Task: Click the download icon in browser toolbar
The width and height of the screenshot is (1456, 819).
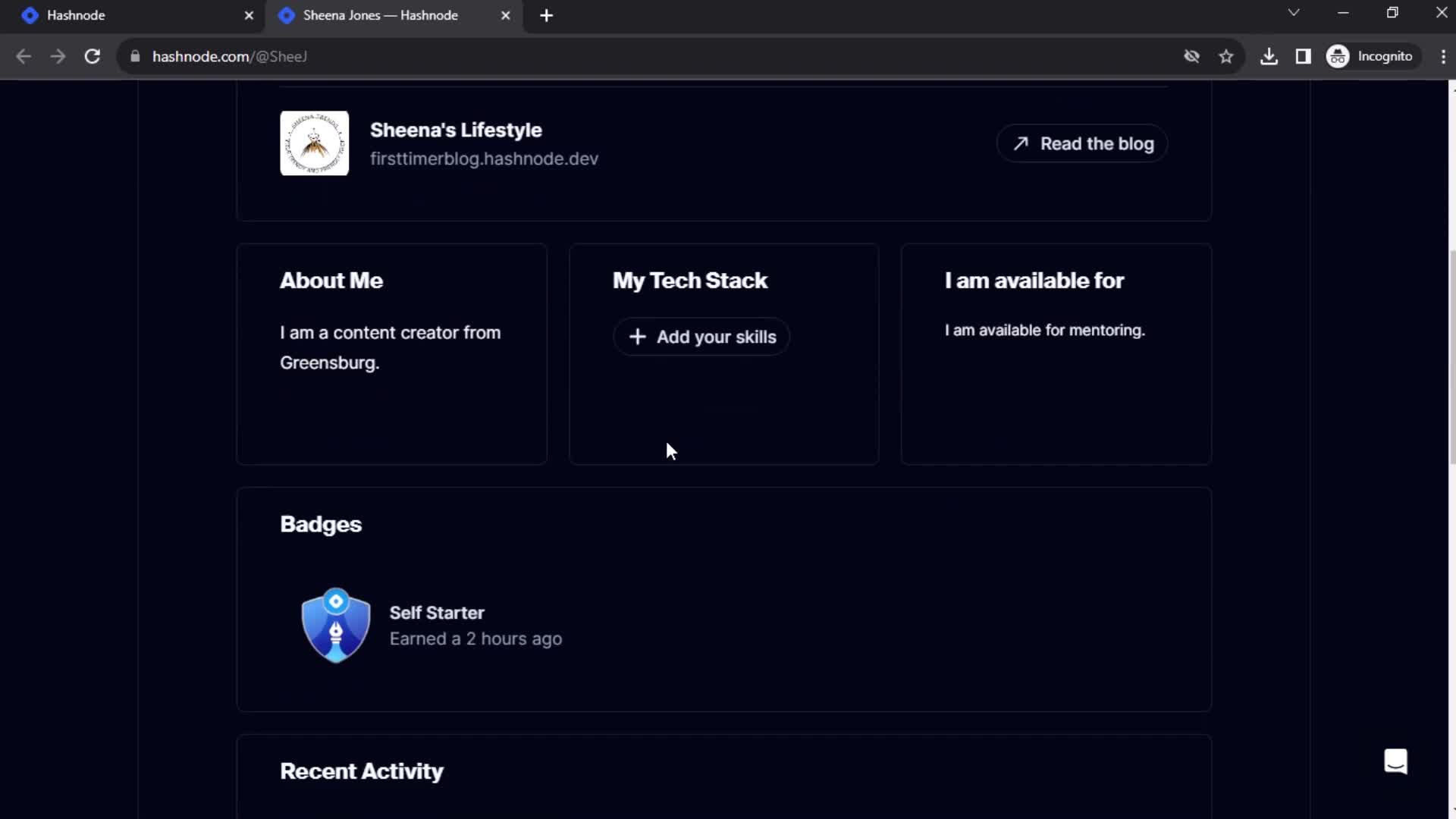Action: (1268, 56)
